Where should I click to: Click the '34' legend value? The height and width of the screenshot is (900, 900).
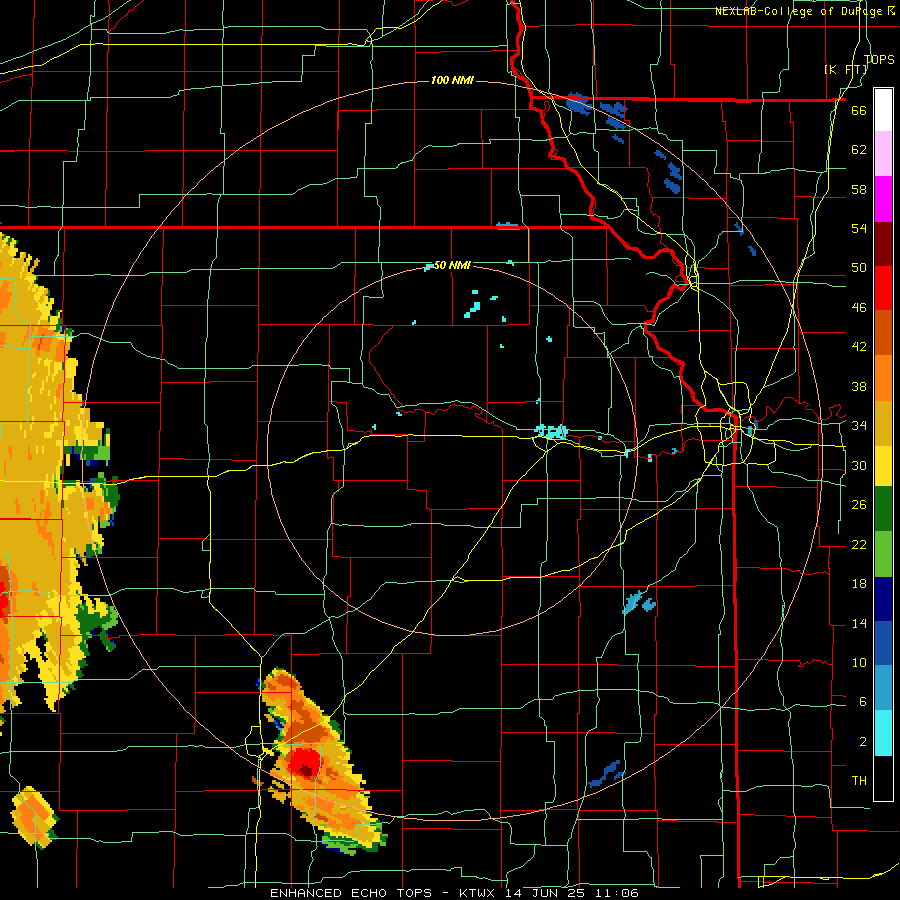tap(859, 425)
